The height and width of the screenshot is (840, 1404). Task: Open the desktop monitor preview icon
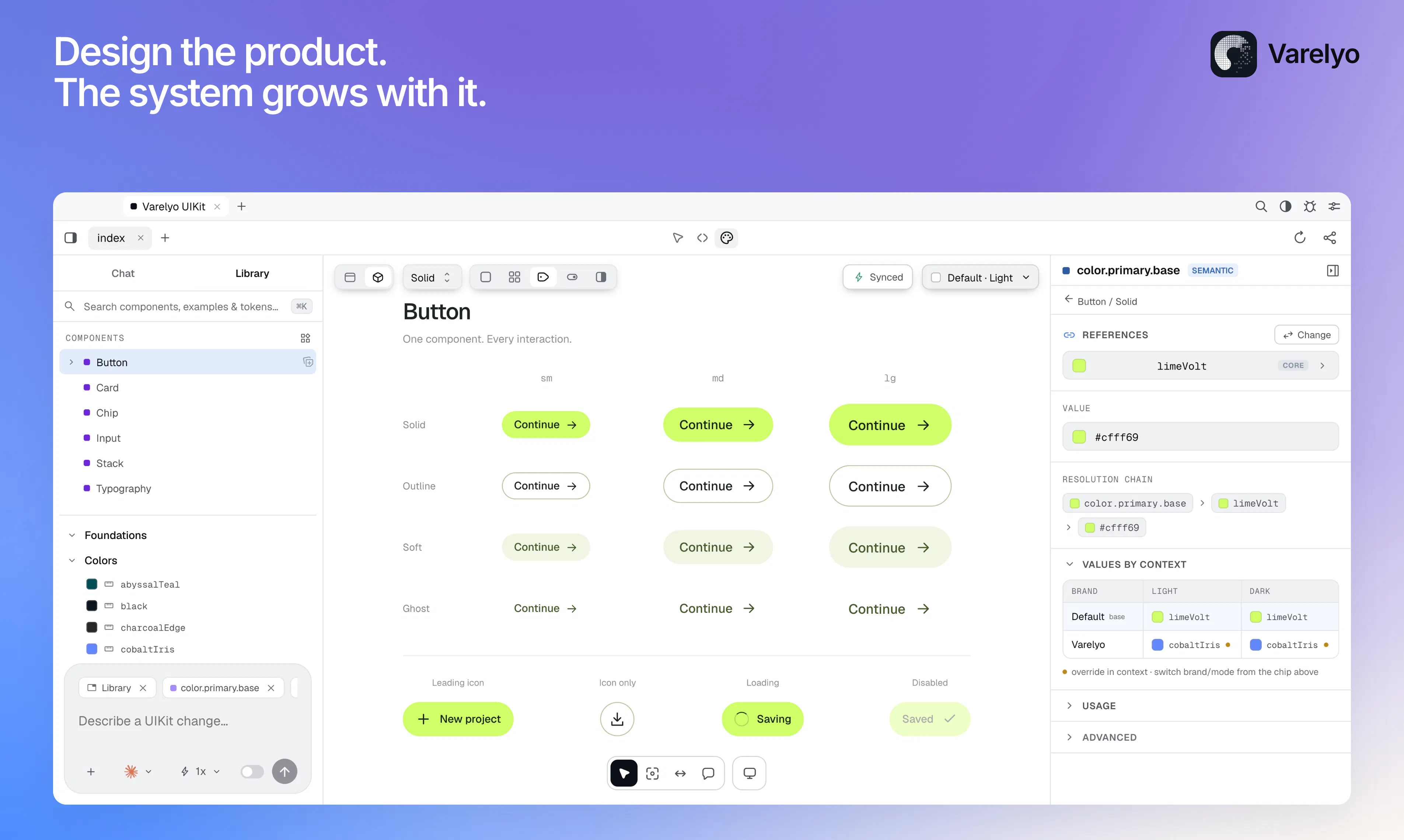tap(749, 773)
